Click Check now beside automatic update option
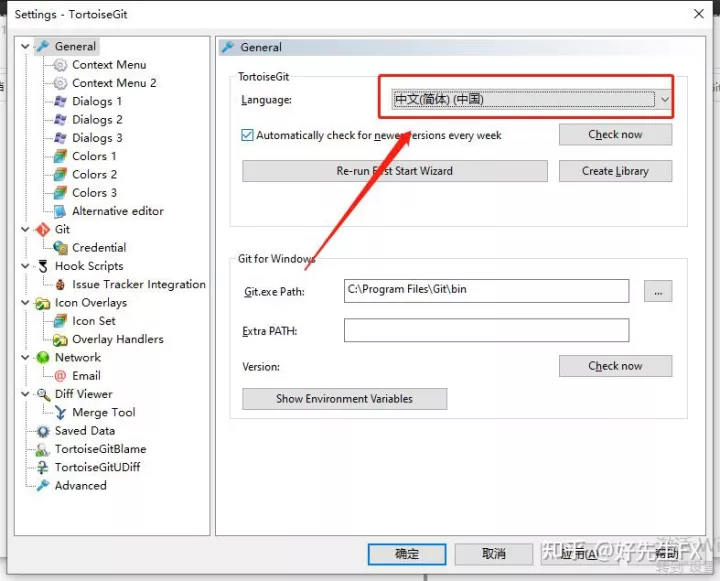The height and width of the screenshot is (581, 720). point(615,135)
